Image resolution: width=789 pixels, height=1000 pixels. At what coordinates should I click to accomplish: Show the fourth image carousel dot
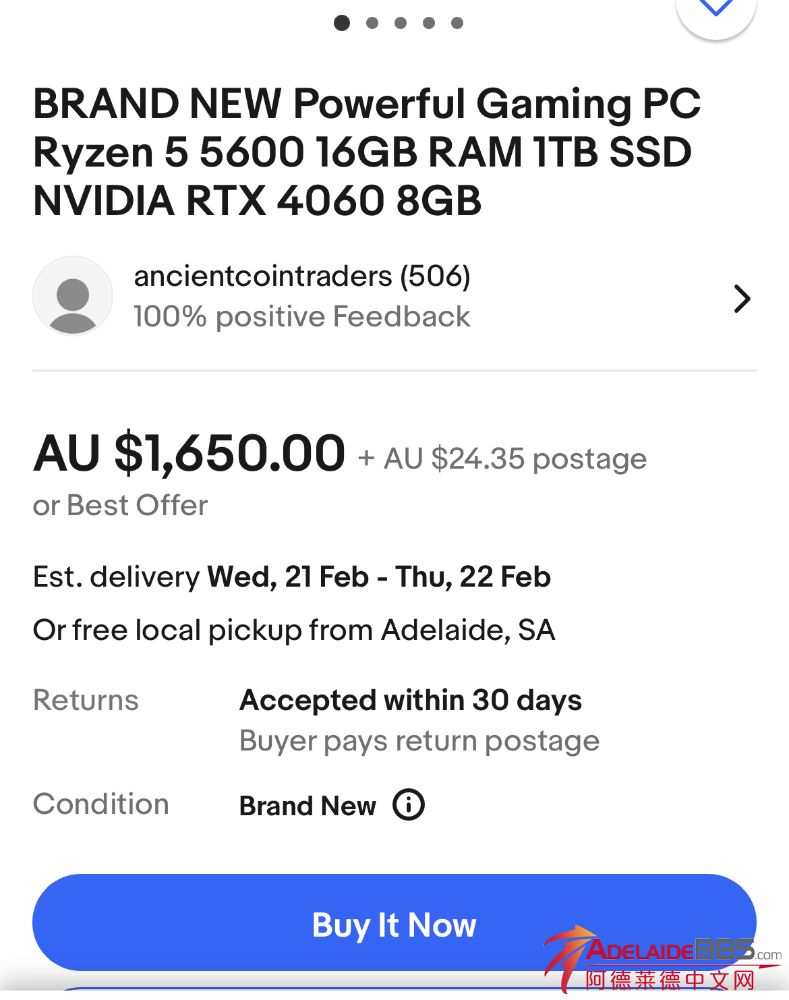[x=429, y=22]
